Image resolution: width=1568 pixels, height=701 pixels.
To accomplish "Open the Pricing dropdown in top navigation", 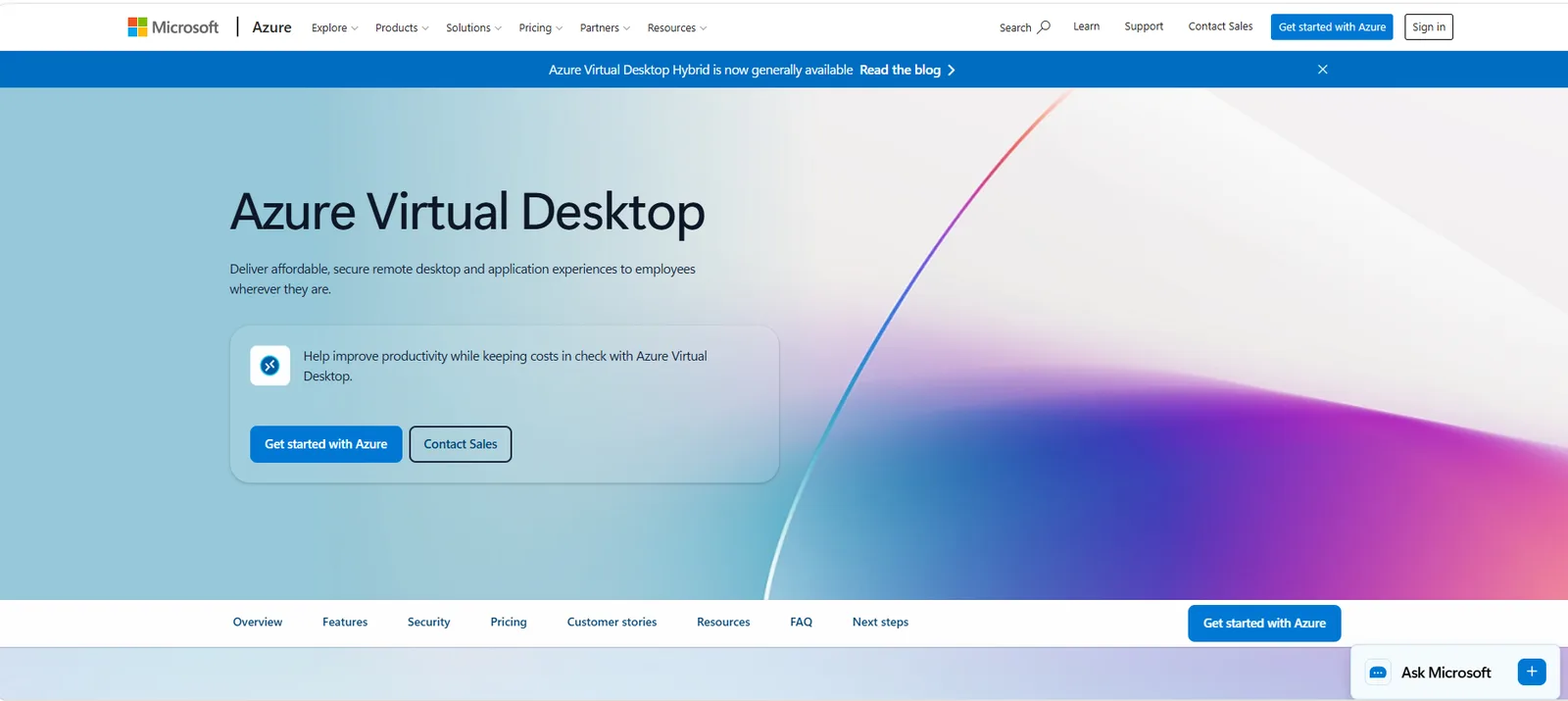I will click(540, 27).
